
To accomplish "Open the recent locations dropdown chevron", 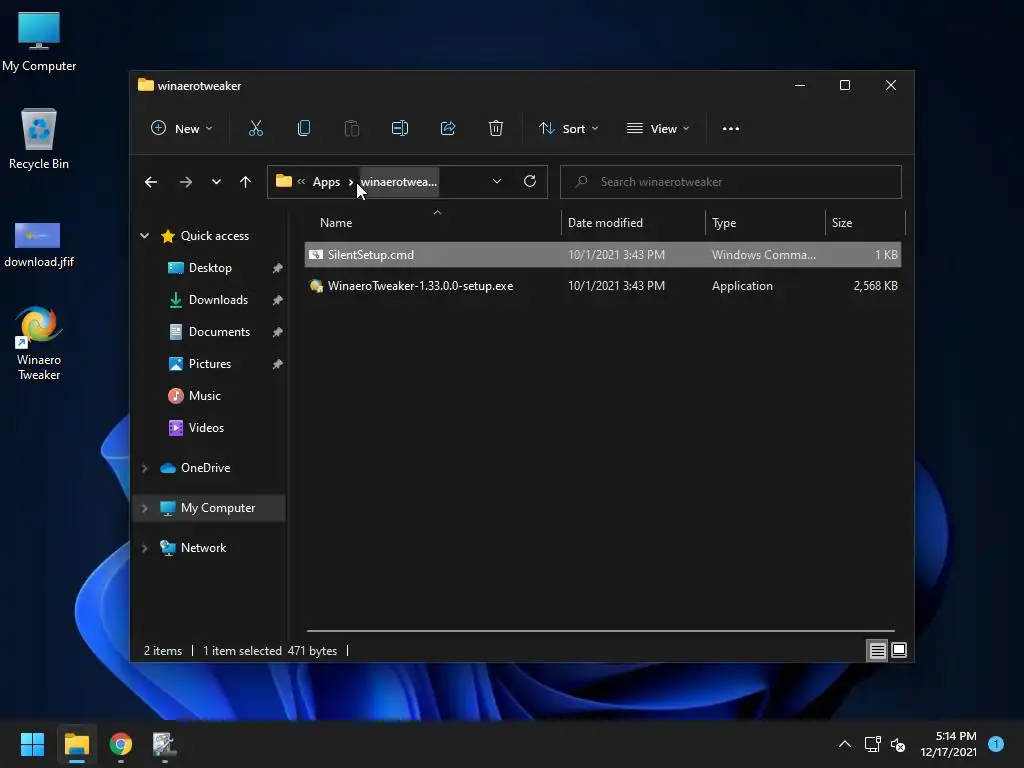I will (216, 182).
